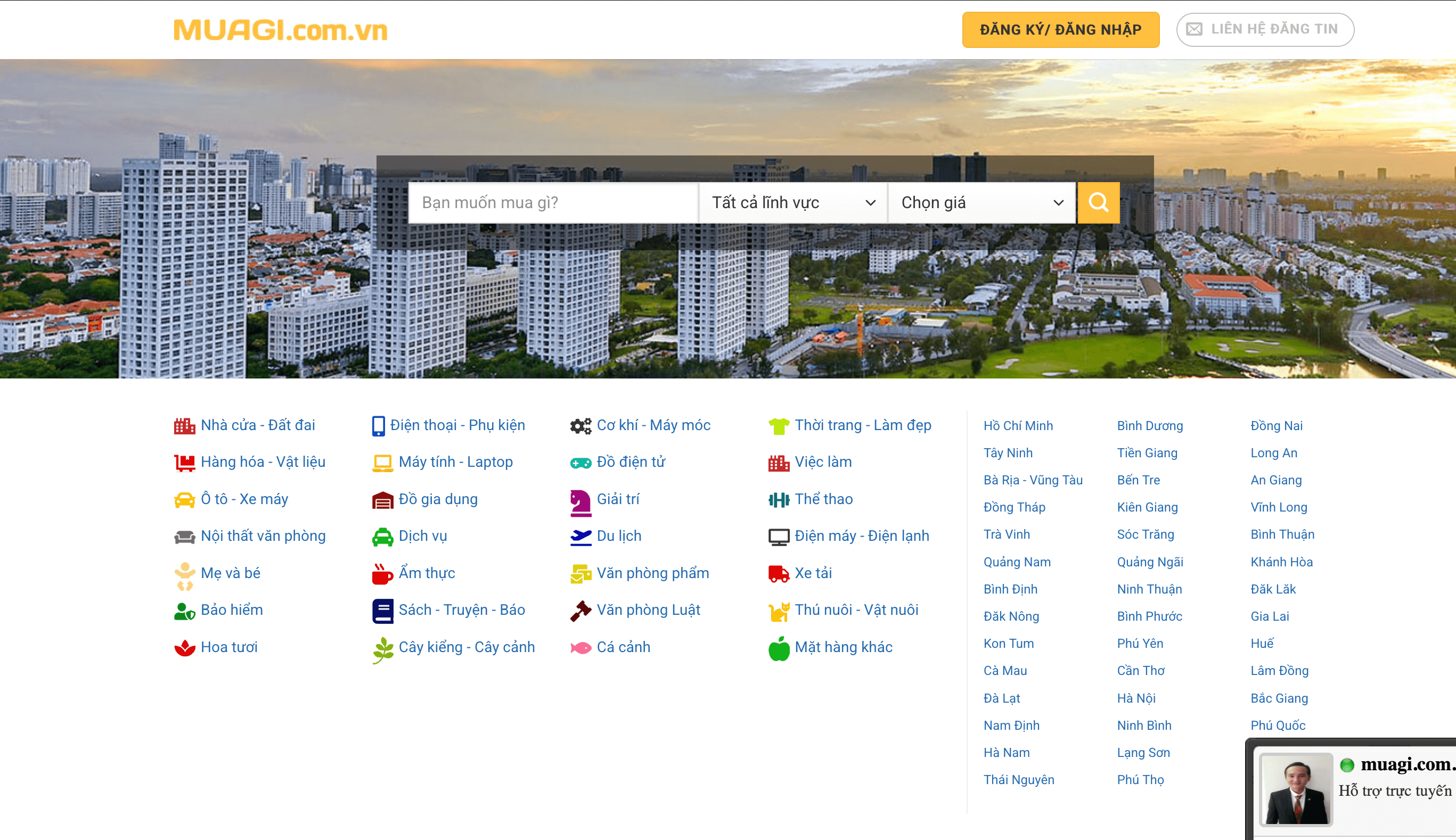Screen dimensions: 1456x840
Task: Open the Long An location link
Action: click(1273, 453)
